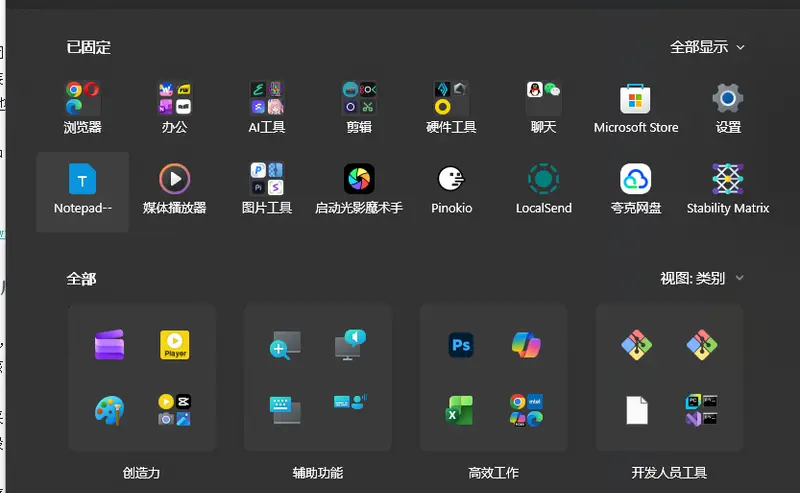
Task: Open Narrator in 辅助功能
Action: [x=351, y=345]
